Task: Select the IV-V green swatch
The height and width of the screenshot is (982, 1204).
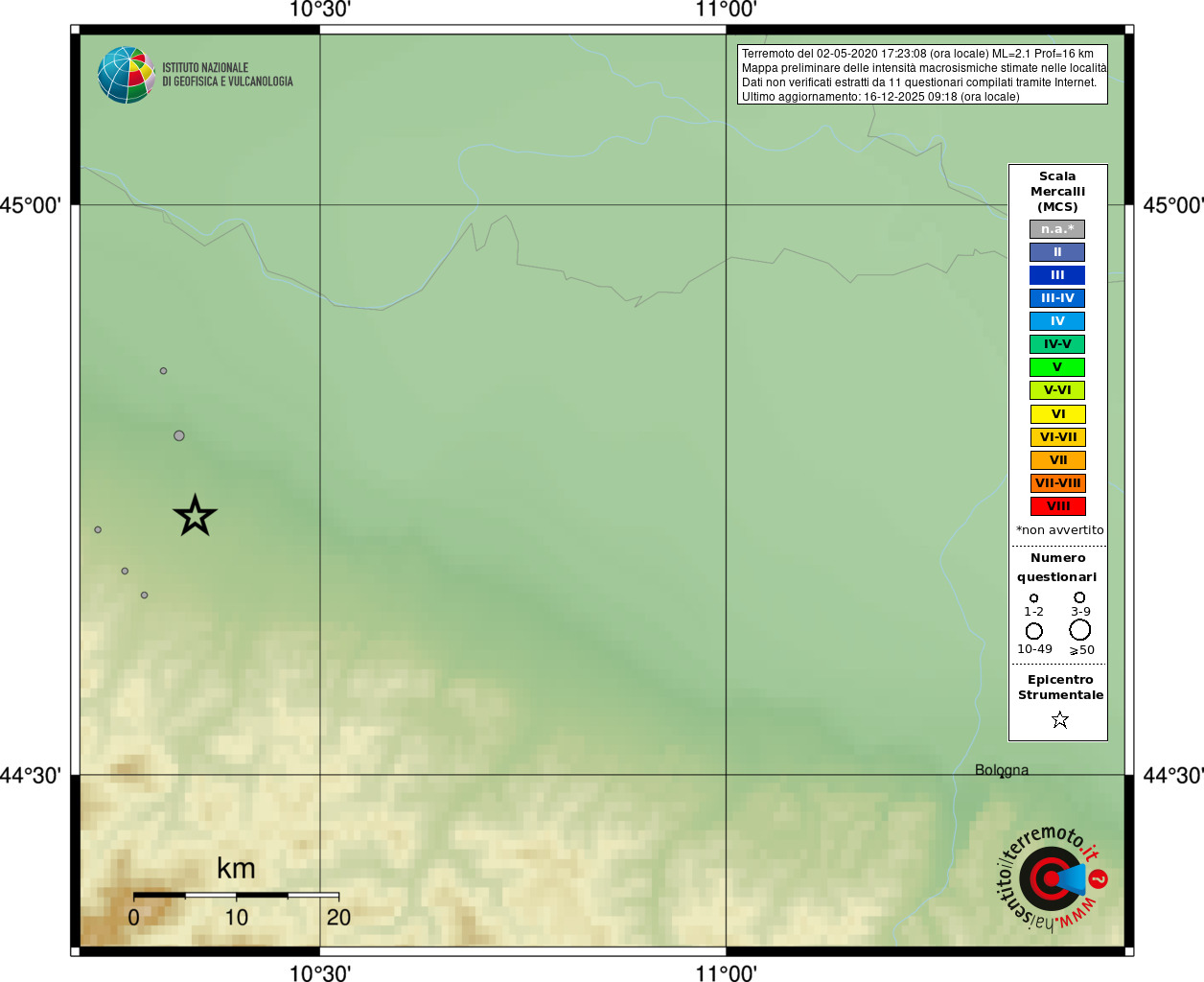Action: tap(1057, 344)
